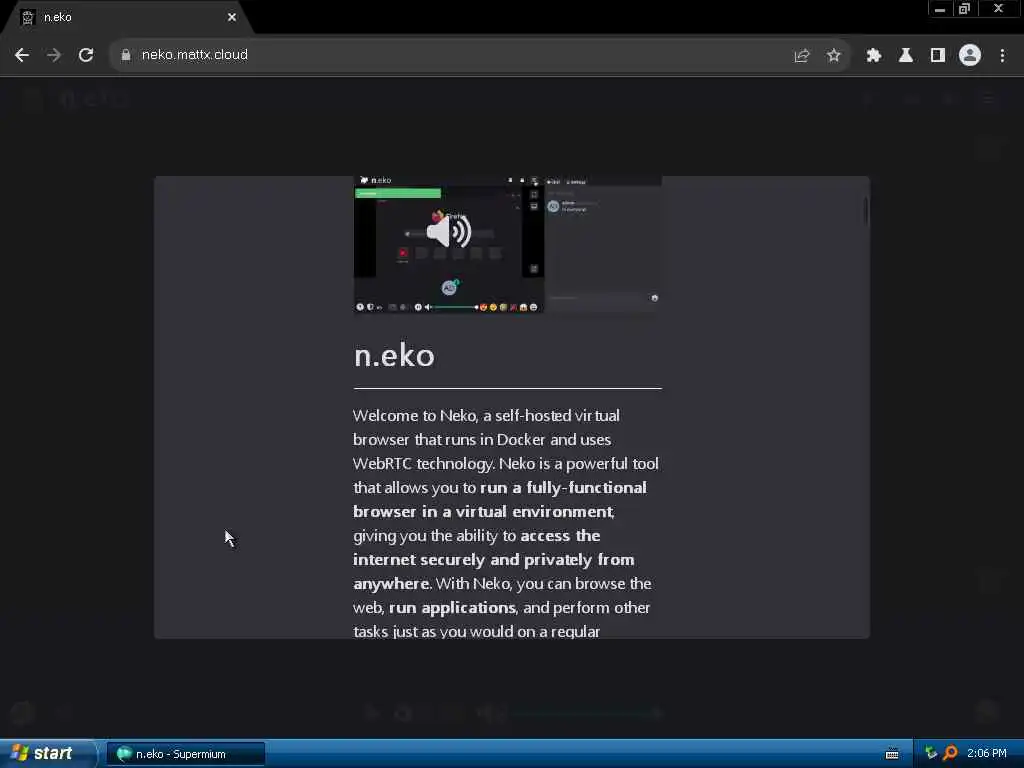Screen dimensions: 1024x768
Task: Restore down the browser window
Action: pos(965,9)
